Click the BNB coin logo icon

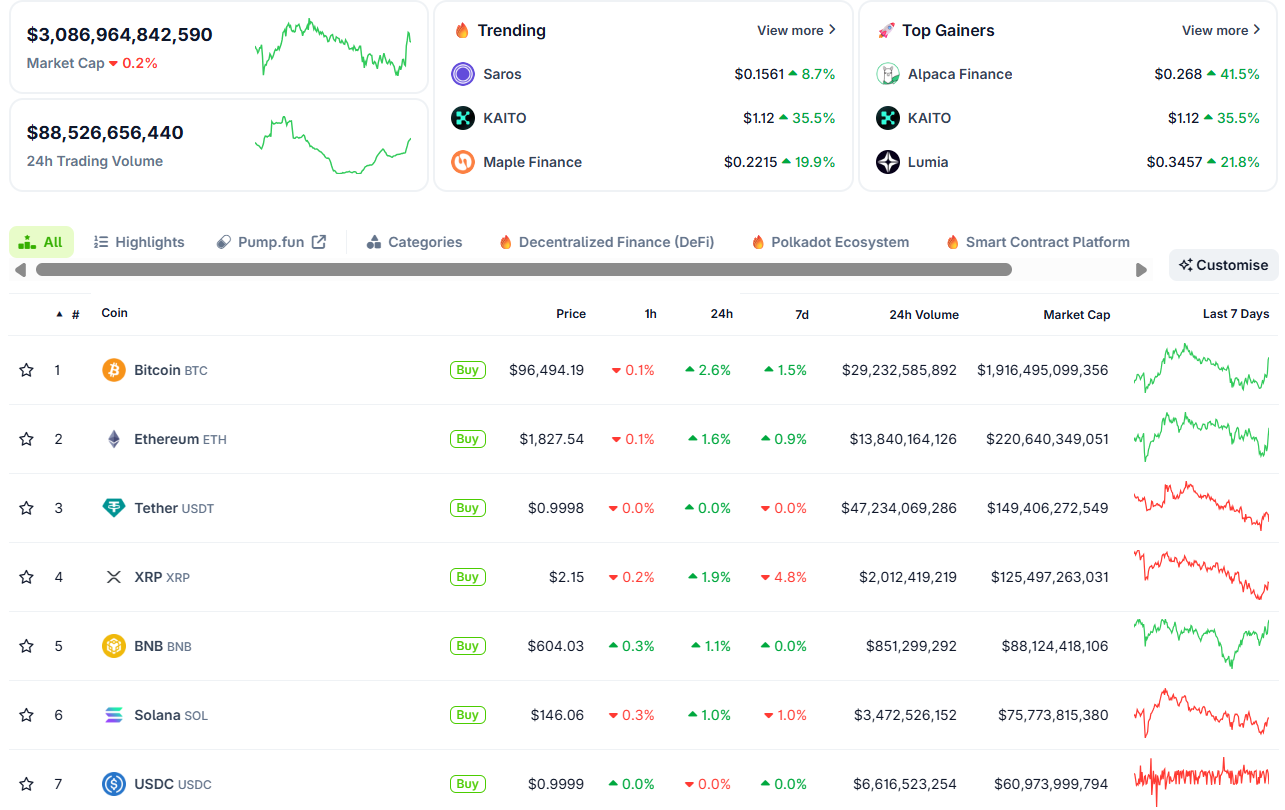click(114, 646)
